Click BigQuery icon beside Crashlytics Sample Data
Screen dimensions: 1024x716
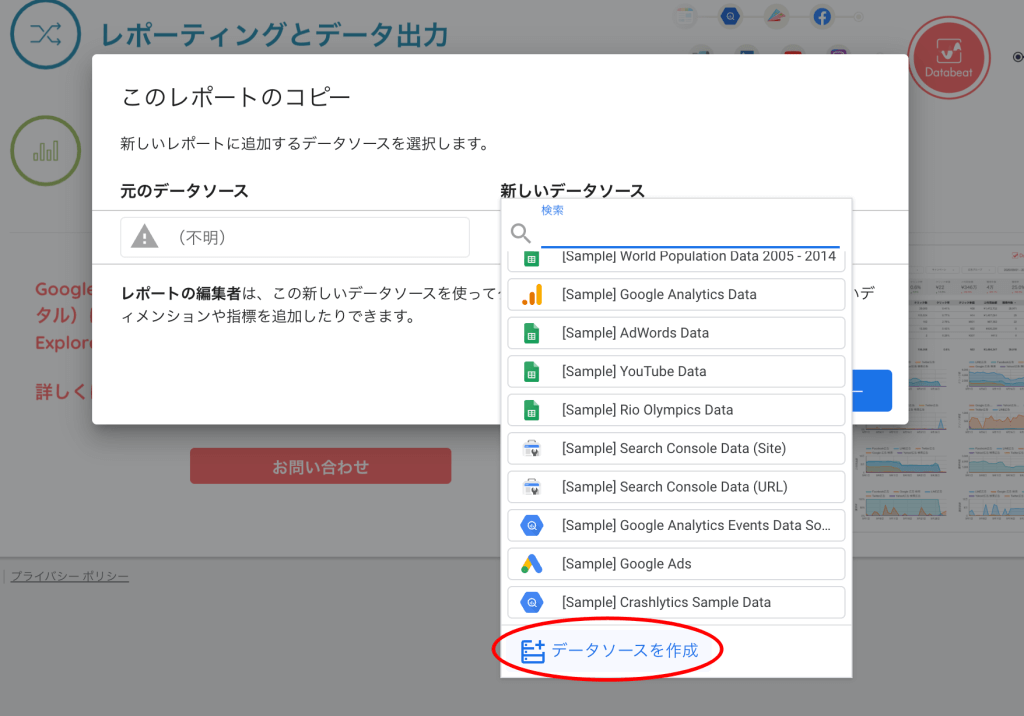tap(532, 603)
